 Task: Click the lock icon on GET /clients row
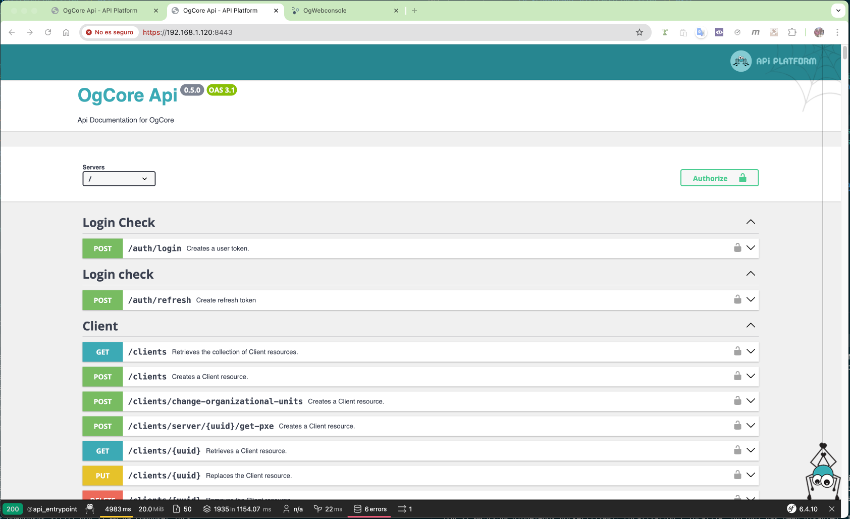pyautogui.click(x=737, y=351)
